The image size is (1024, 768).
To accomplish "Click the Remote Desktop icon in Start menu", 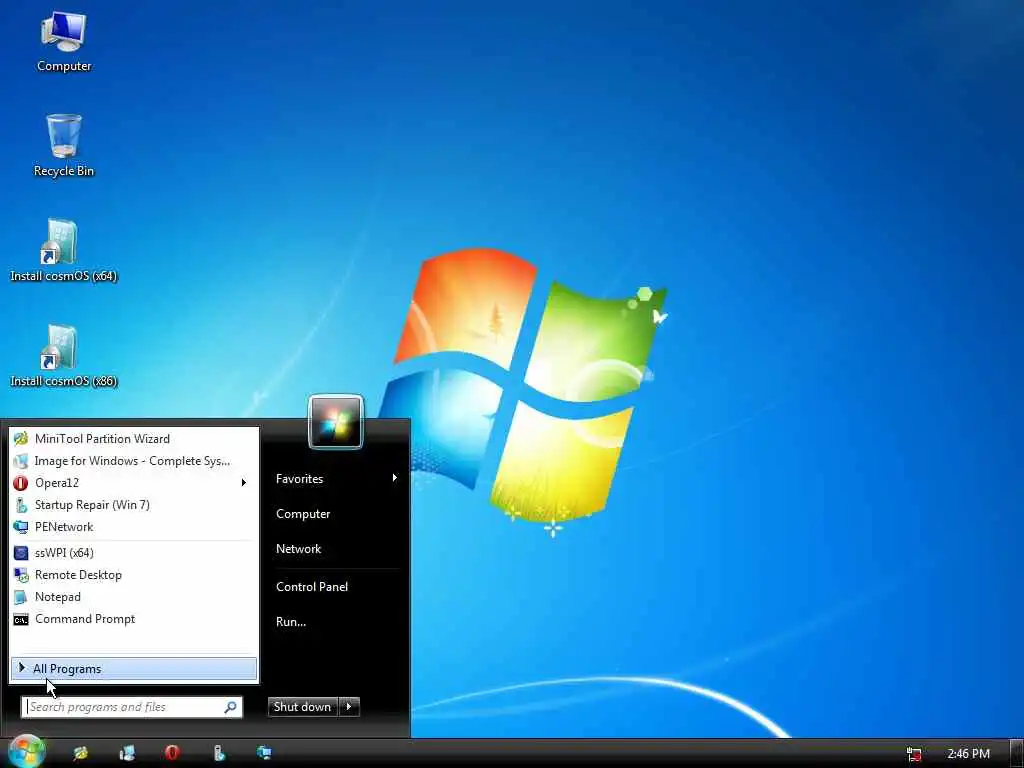I will coord(21,575).
